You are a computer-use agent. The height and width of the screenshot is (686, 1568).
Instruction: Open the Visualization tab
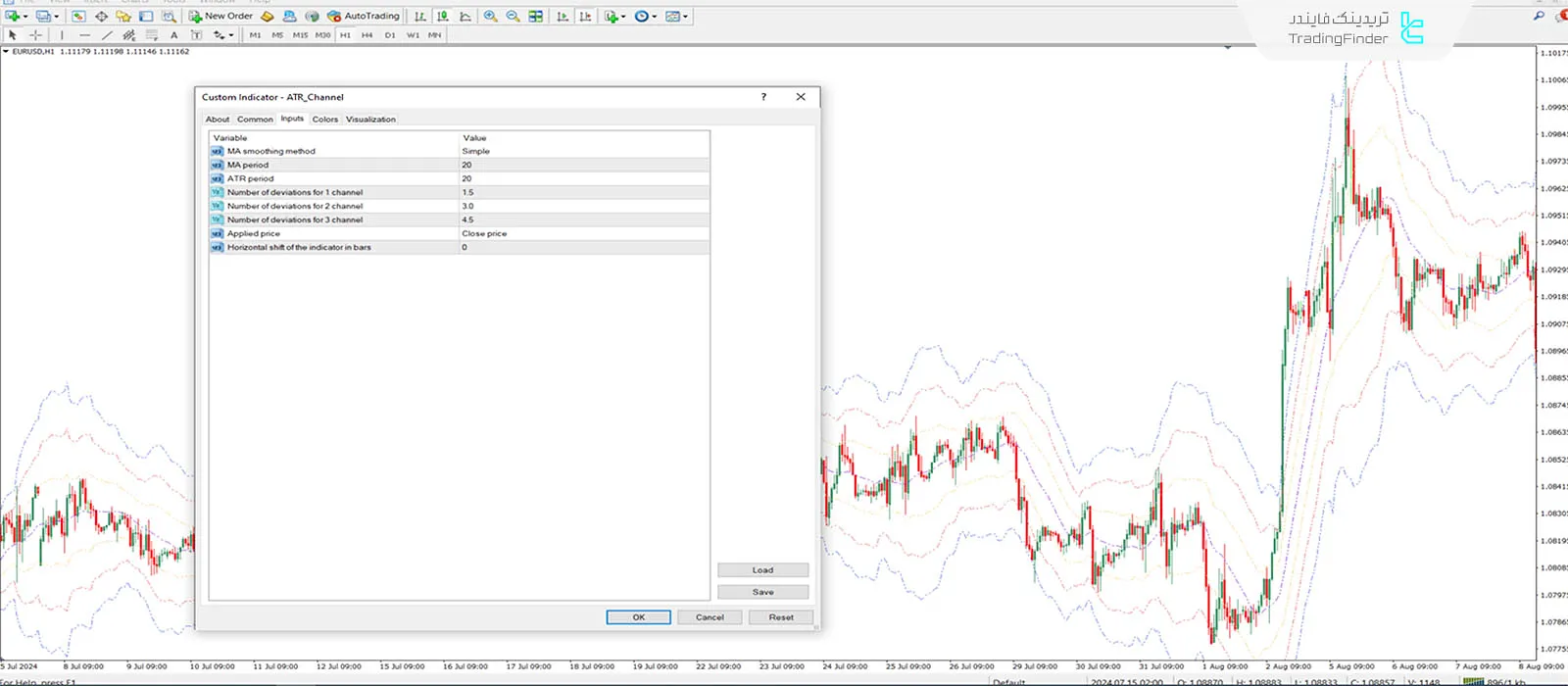click(370, 120)
